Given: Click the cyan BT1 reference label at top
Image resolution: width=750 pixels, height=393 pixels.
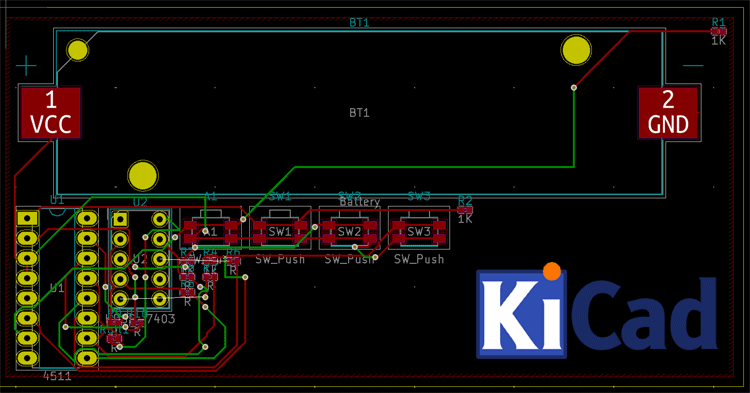Looking at the screenshot, I should pos(359,22).
